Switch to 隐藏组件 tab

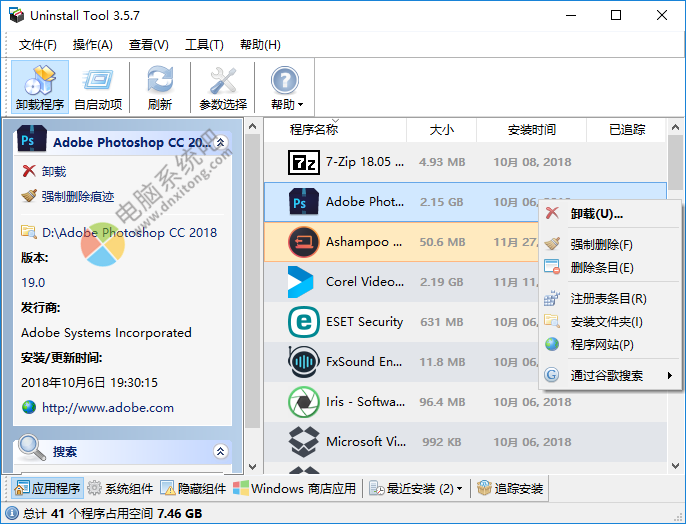coord(193,488)
